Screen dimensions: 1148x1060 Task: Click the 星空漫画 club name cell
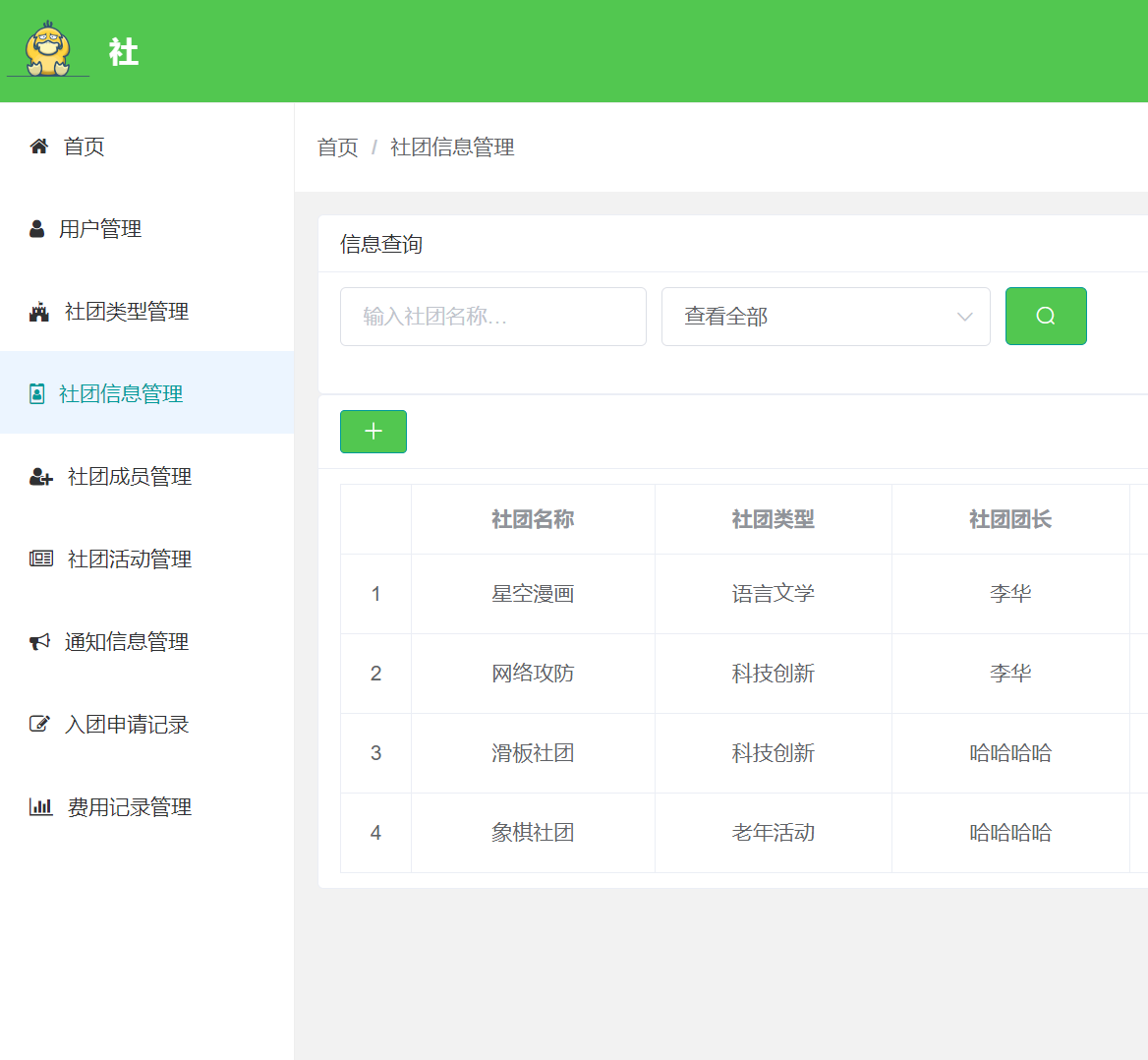pyautogui.click(x=533, y=593)
